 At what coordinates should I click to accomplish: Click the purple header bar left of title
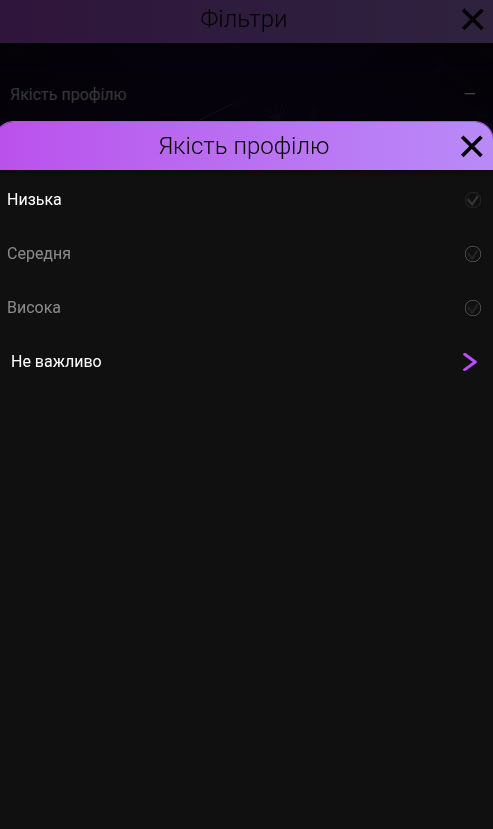(79, 146)
